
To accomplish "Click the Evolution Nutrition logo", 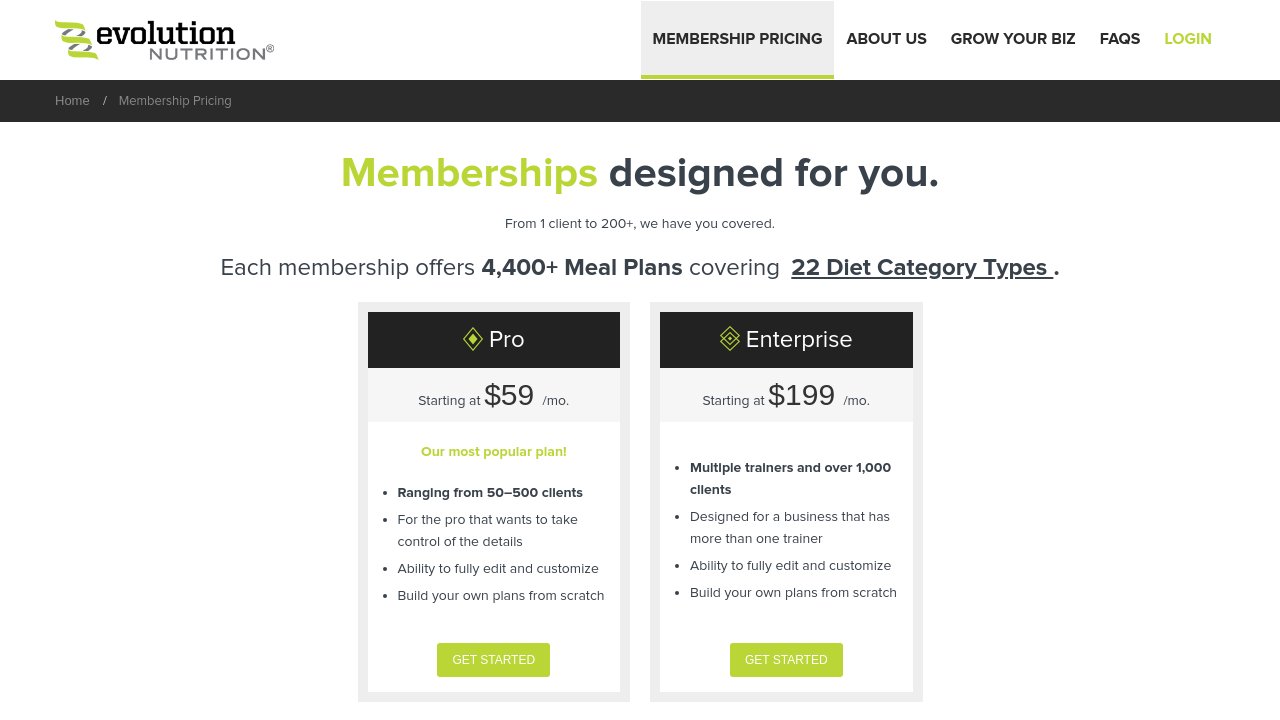I will pos(164,40).
